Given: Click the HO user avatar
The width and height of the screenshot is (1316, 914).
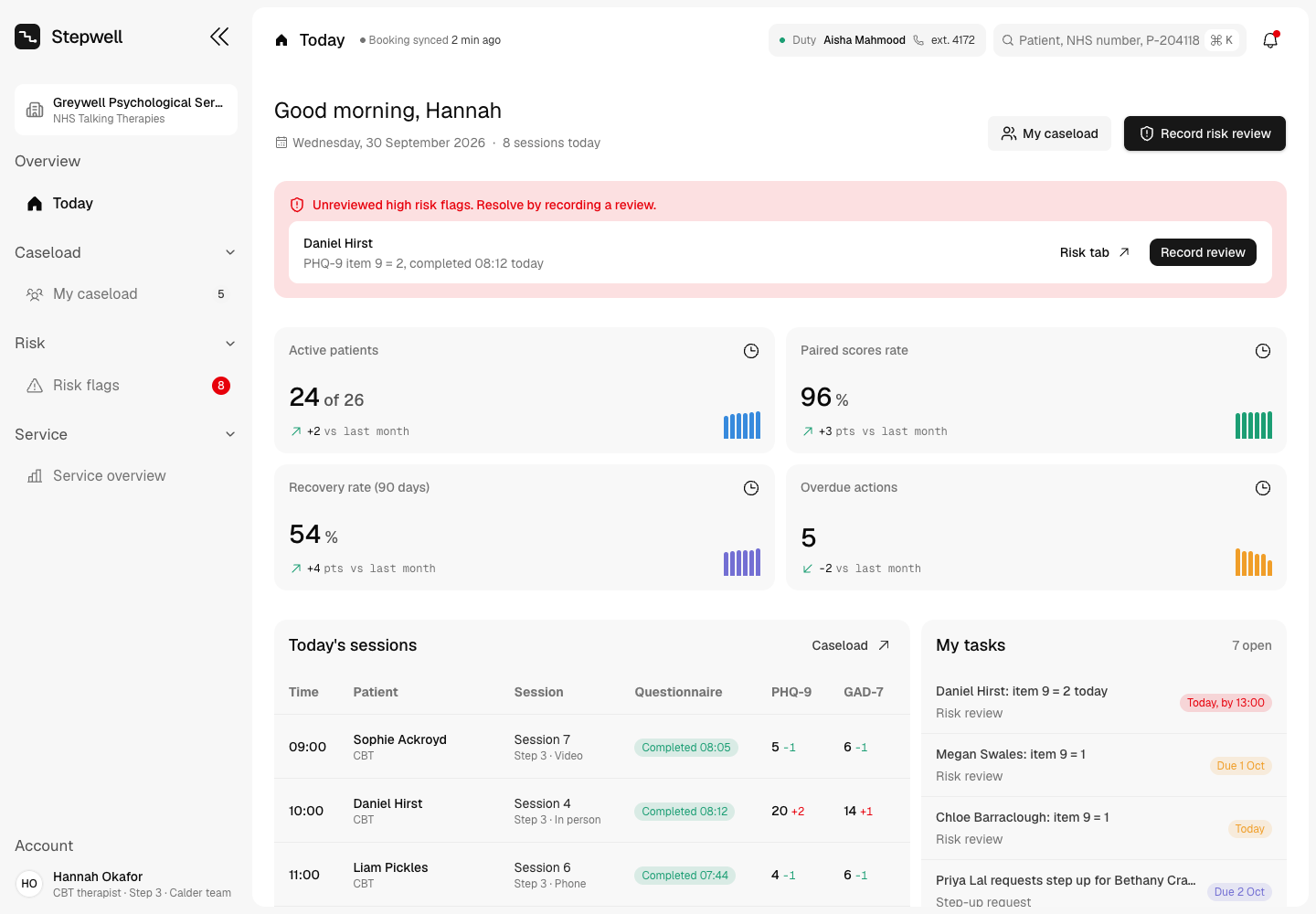Looking at the screenshot, I should click(29, 884).
